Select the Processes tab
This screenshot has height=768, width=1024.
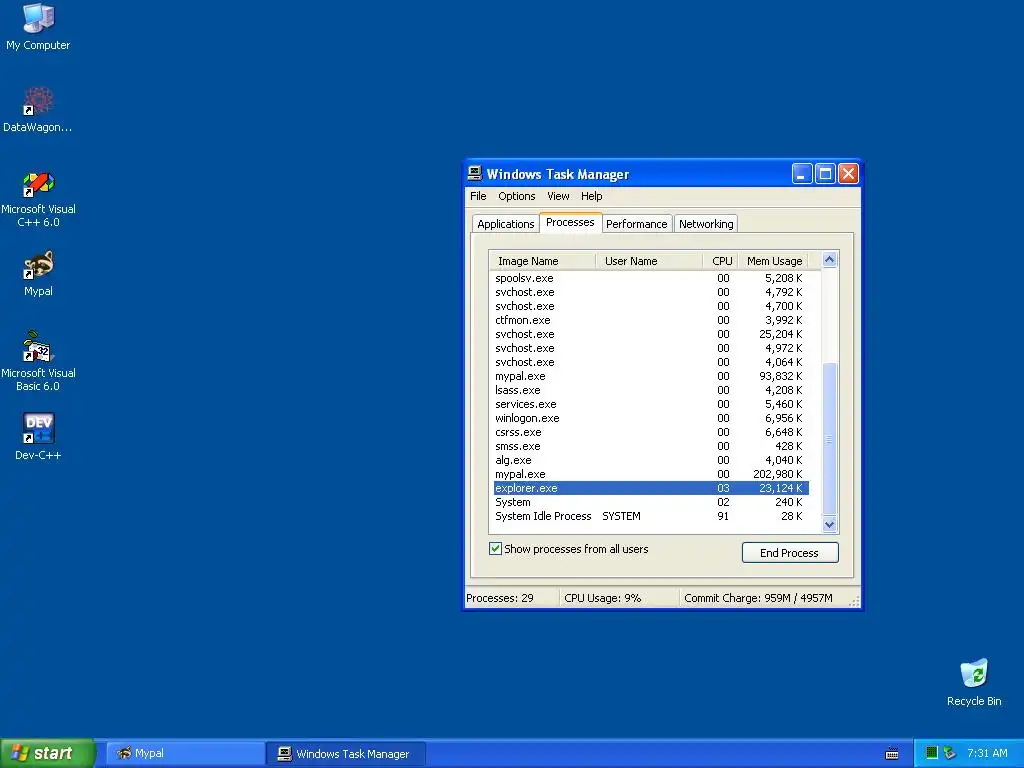tap(570, 222)
